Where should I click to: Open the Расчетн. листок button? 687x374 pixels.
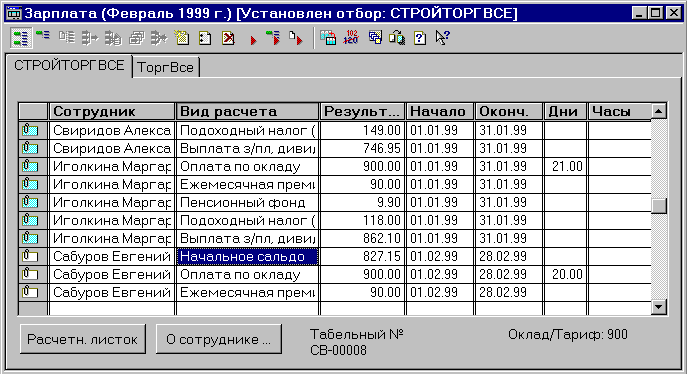tap(82, 339)
